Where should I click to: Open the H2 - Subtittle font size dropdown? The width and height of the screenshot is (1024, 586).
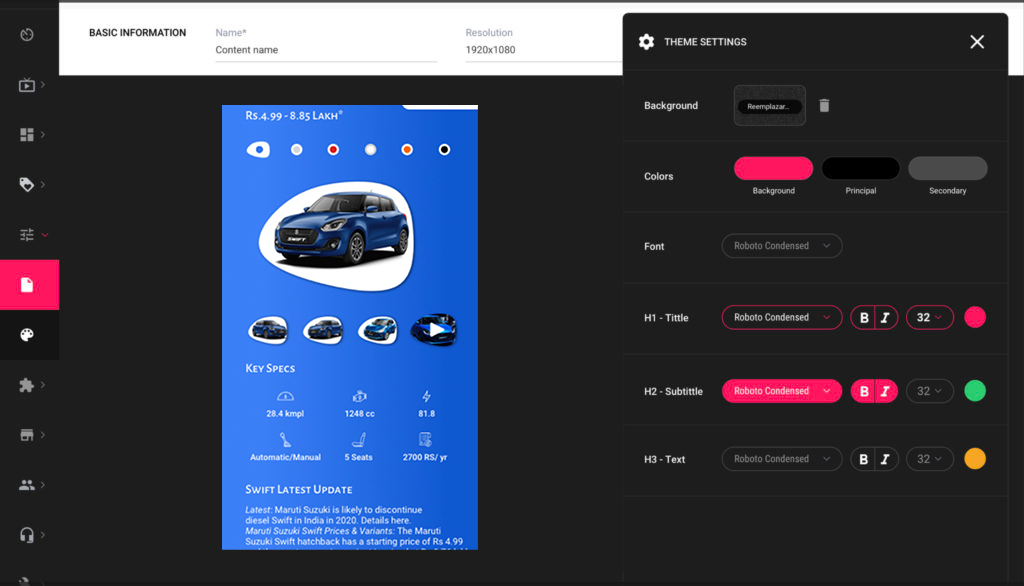pyautogui.click(x=929, y=391)
